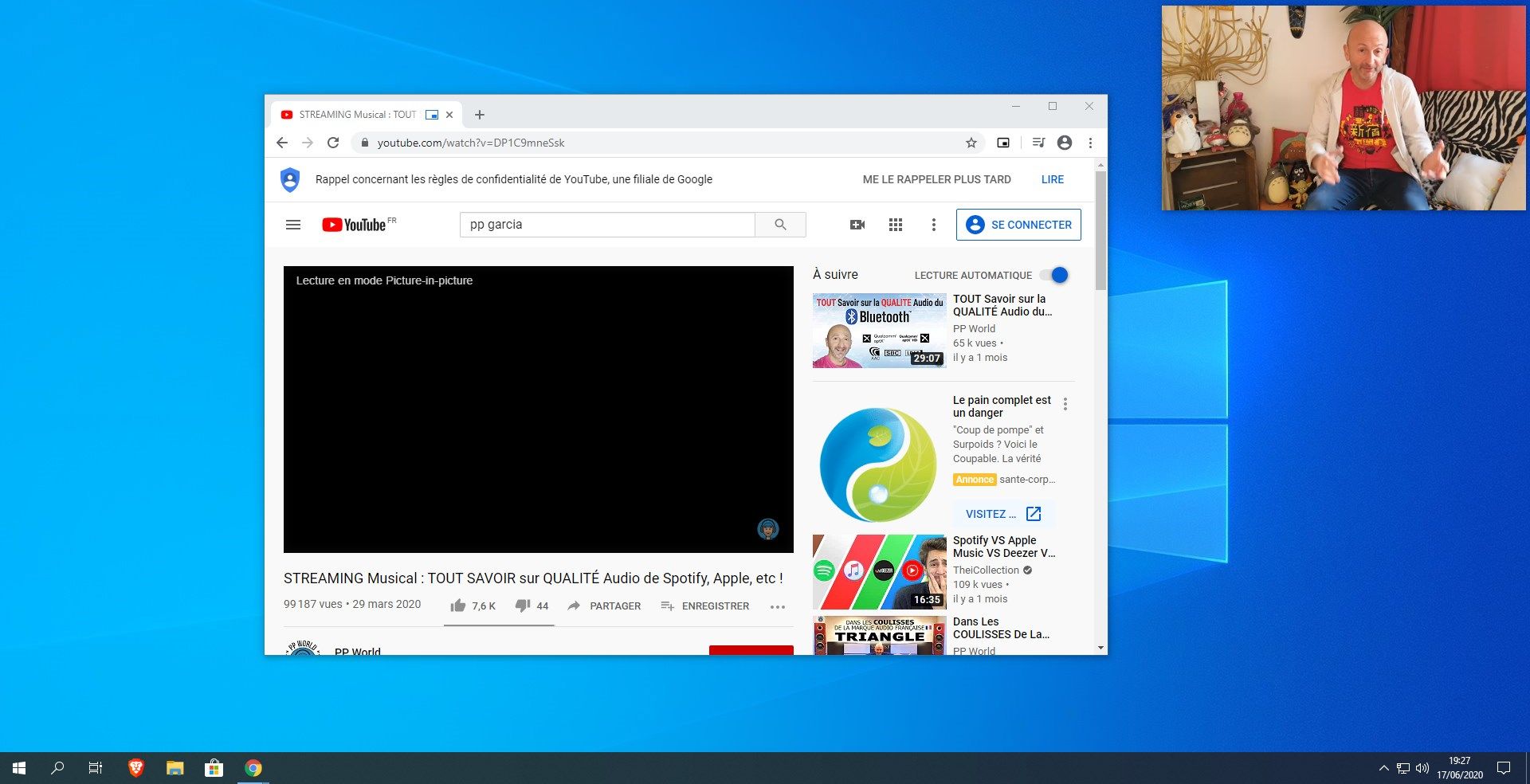Click the title Dans Les COULISSES De La

click(x=1001, y=628)
